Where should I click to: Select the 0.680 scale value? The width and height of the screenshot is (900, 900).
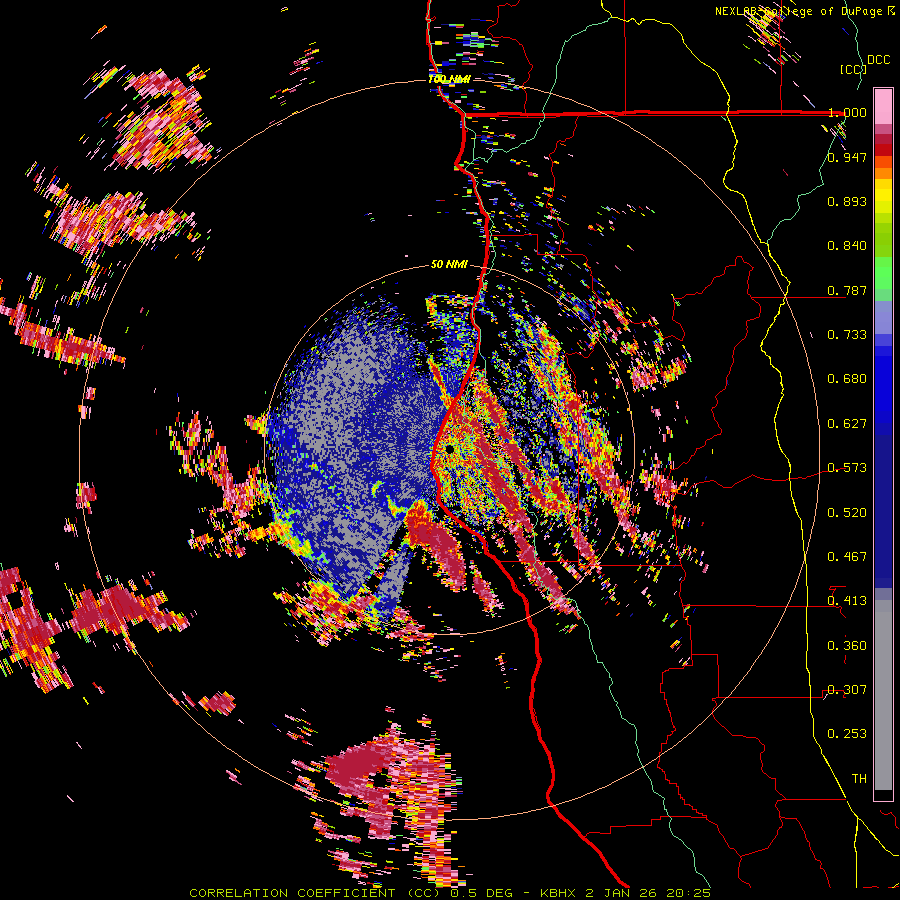[847, 379]
